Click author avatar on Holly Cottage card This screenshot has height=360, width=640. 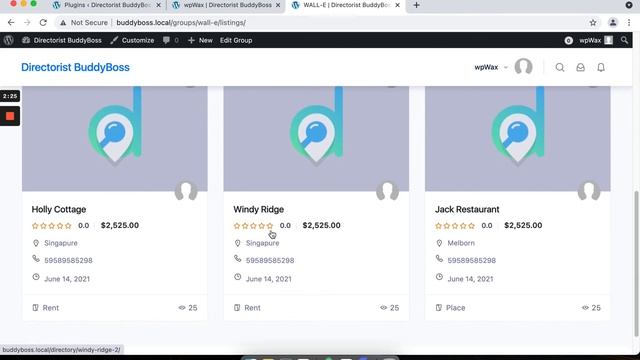pyautogui.click(x=186, y=191)
